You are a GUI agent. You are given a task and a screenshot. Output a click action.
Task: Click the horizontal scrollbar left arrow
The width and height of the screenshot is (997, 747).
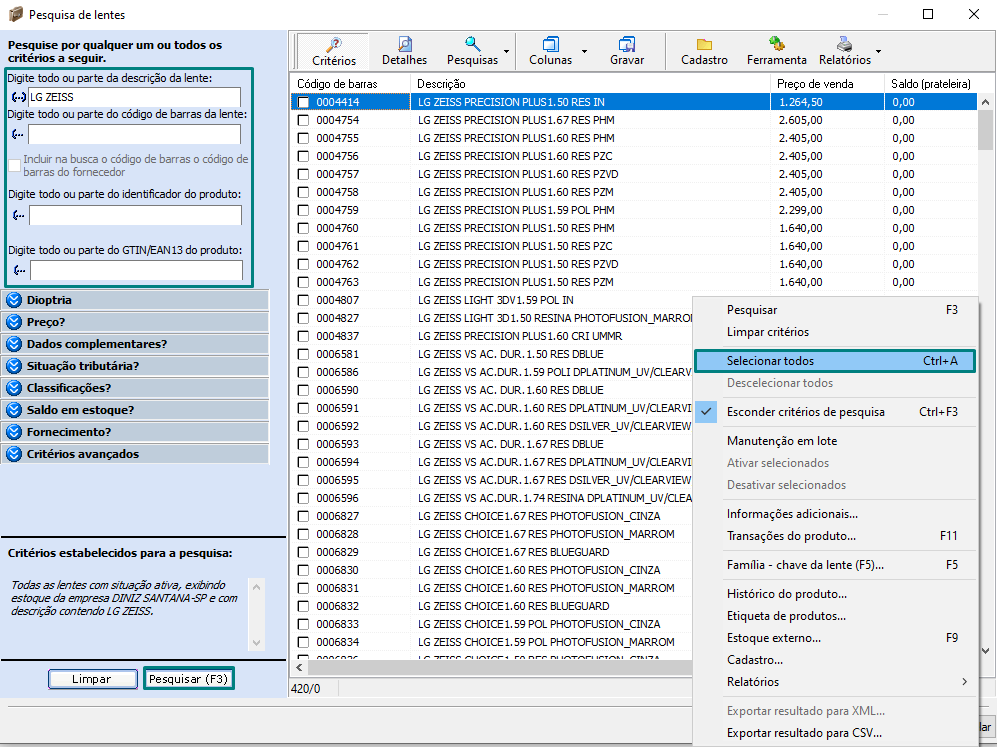coord(299,668)
